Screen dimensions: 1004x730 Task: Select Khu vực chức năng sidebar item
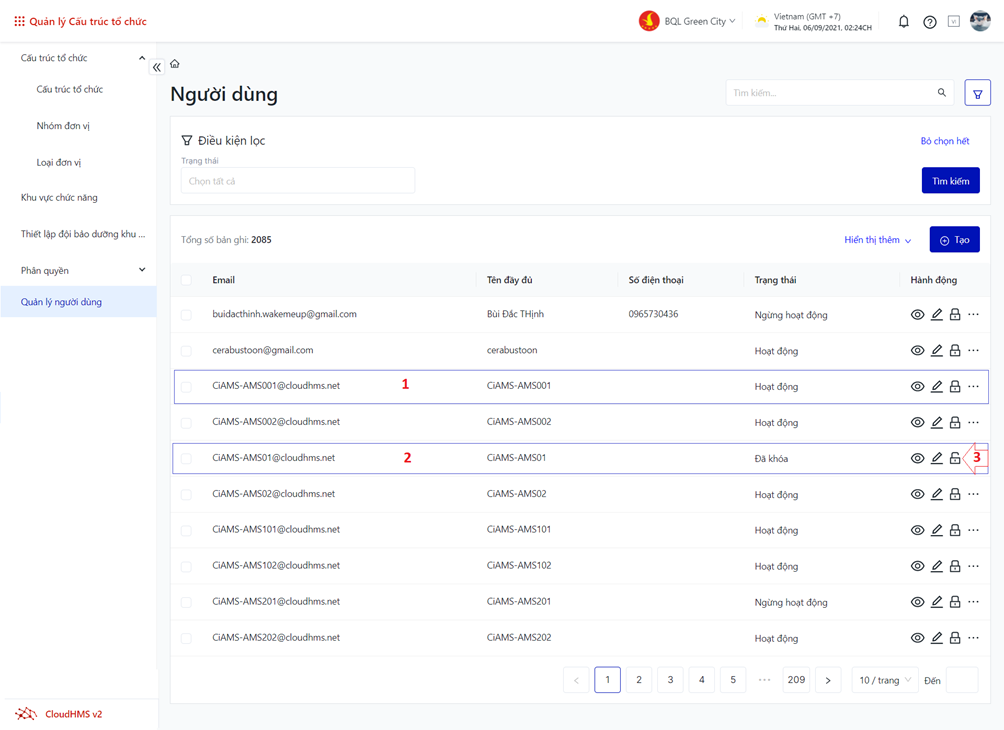click(x=59, y=198)
